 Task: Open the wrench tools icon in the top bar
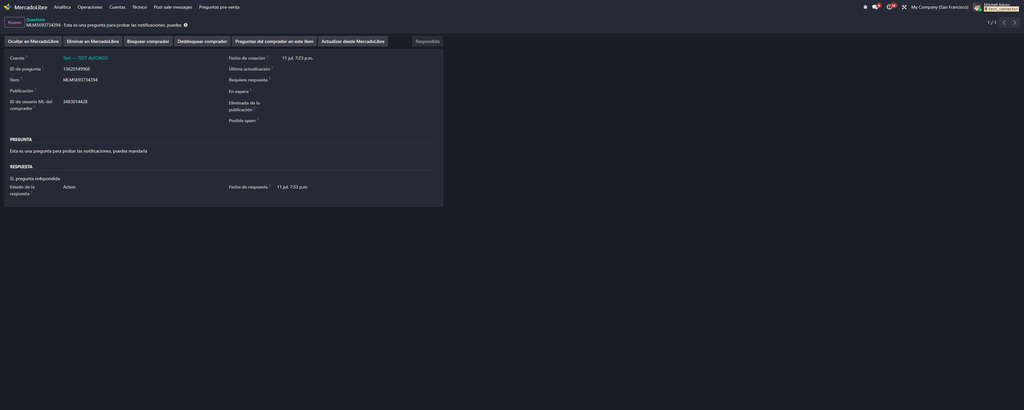coord(904,7)
